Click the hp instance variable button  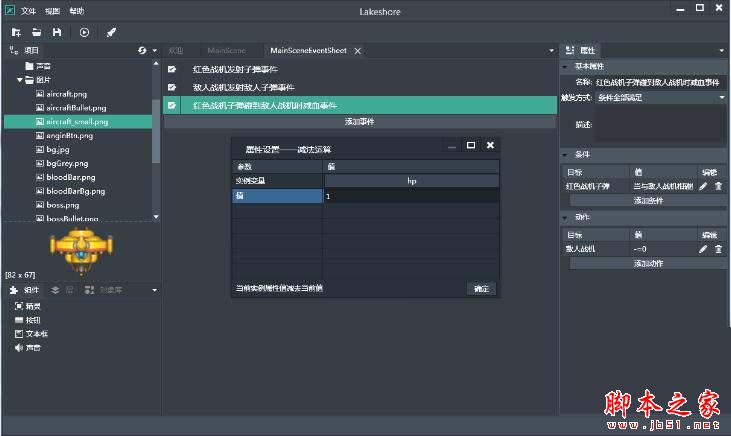[x=412, y=181]
